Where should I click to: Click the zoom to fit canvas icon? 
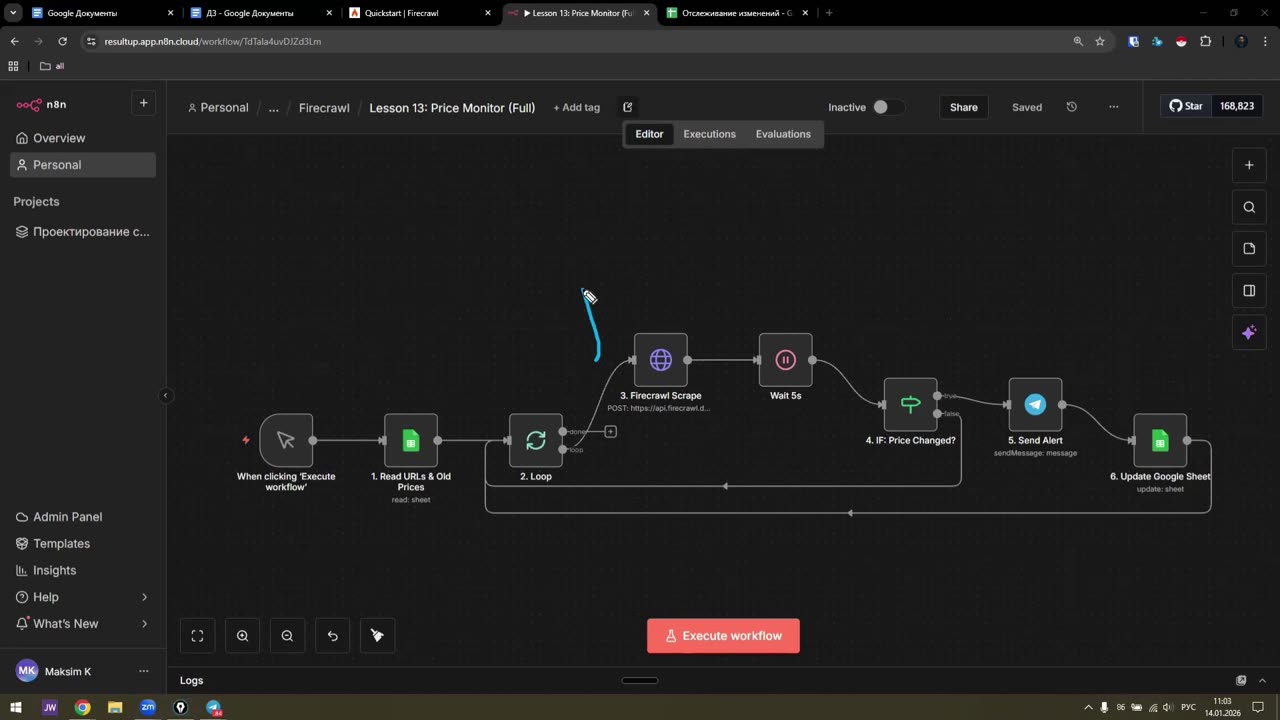pos(198,636)
